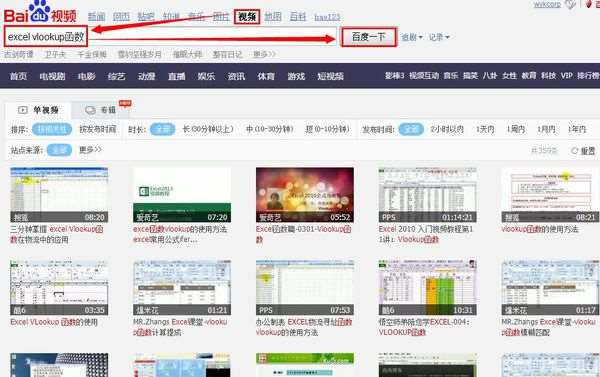Click the 重置 reset icon
This screenshot has width=600, height=377.
[x=574, y=151]
